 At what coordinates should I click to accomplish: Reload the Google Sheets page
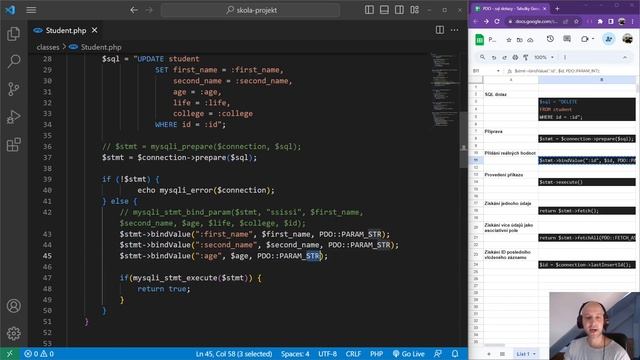click(497, 21)
